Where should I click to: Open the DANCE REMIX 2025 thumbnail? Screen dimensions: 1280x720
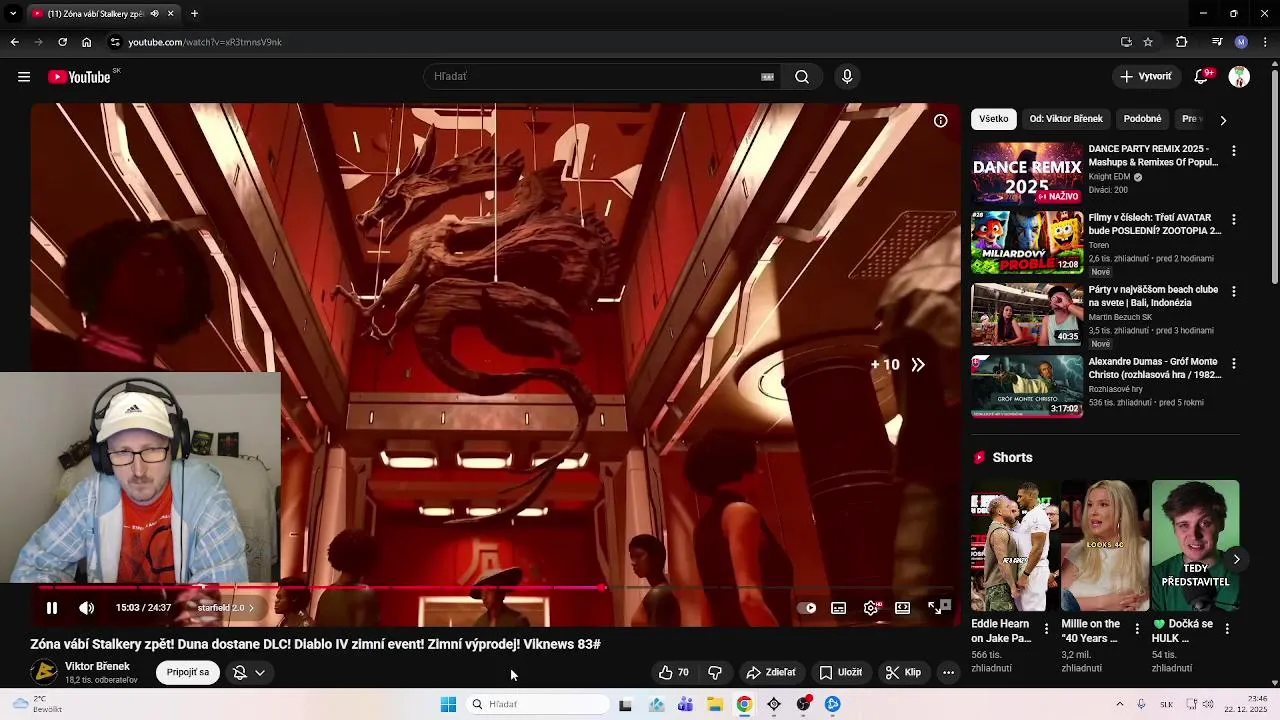click(1027, 173)
